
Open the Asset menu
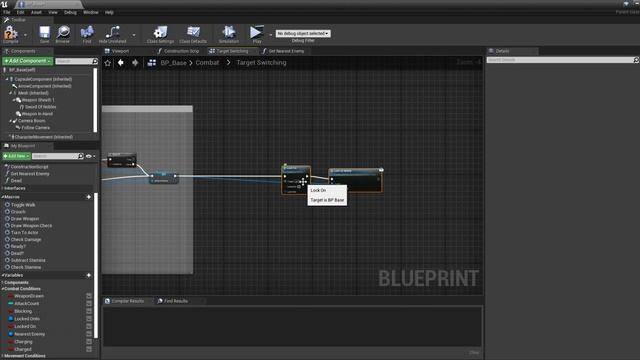36,12
